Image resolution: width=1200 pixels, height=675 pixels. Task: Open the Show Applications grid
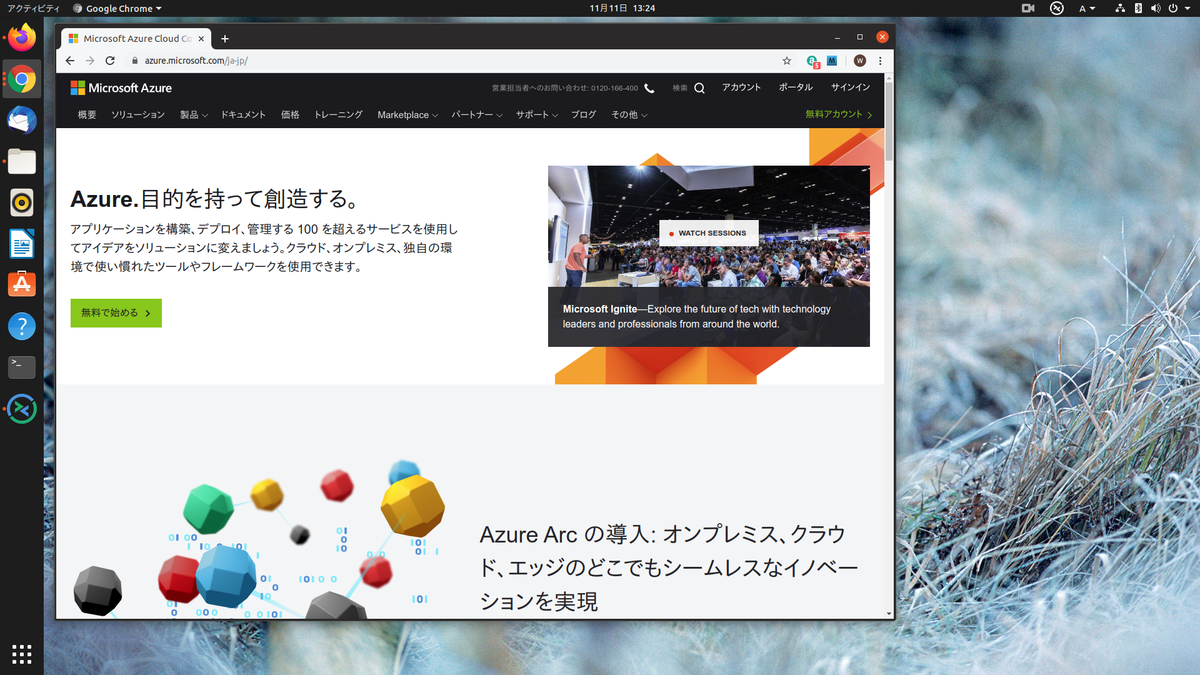tap(21, 654)
